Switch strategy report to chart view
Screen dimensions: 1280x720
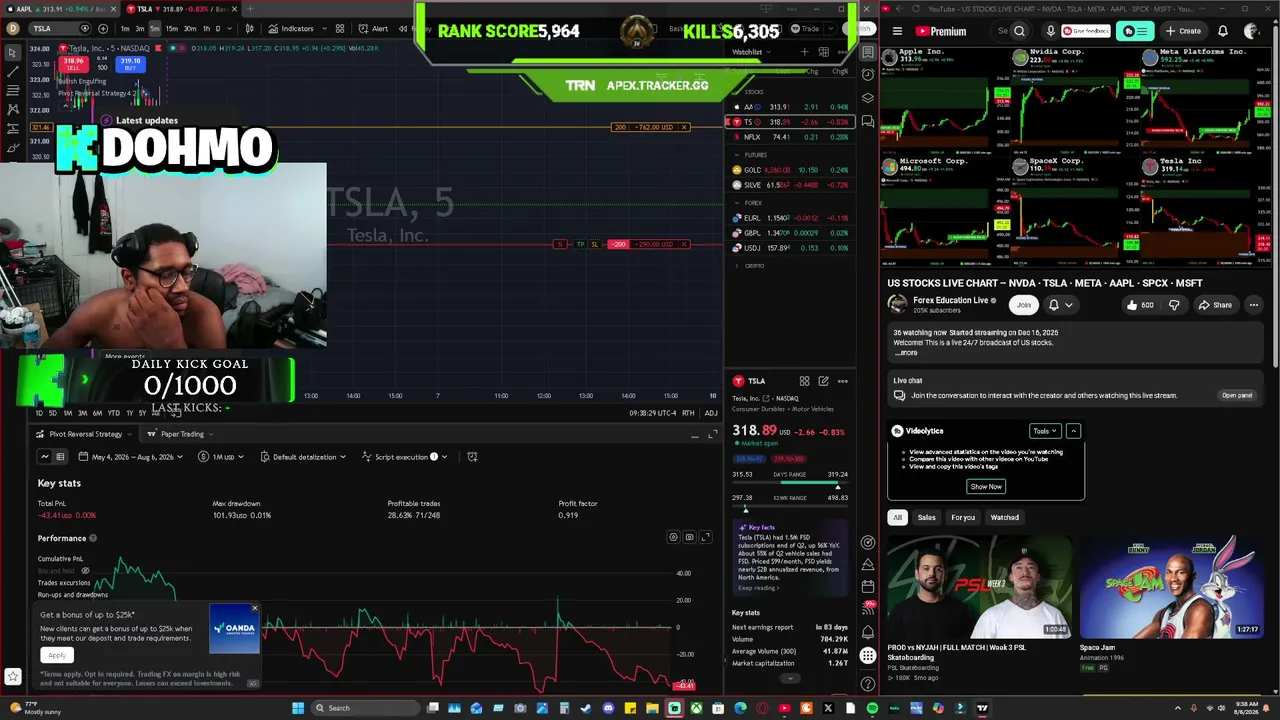coord(44,457)
